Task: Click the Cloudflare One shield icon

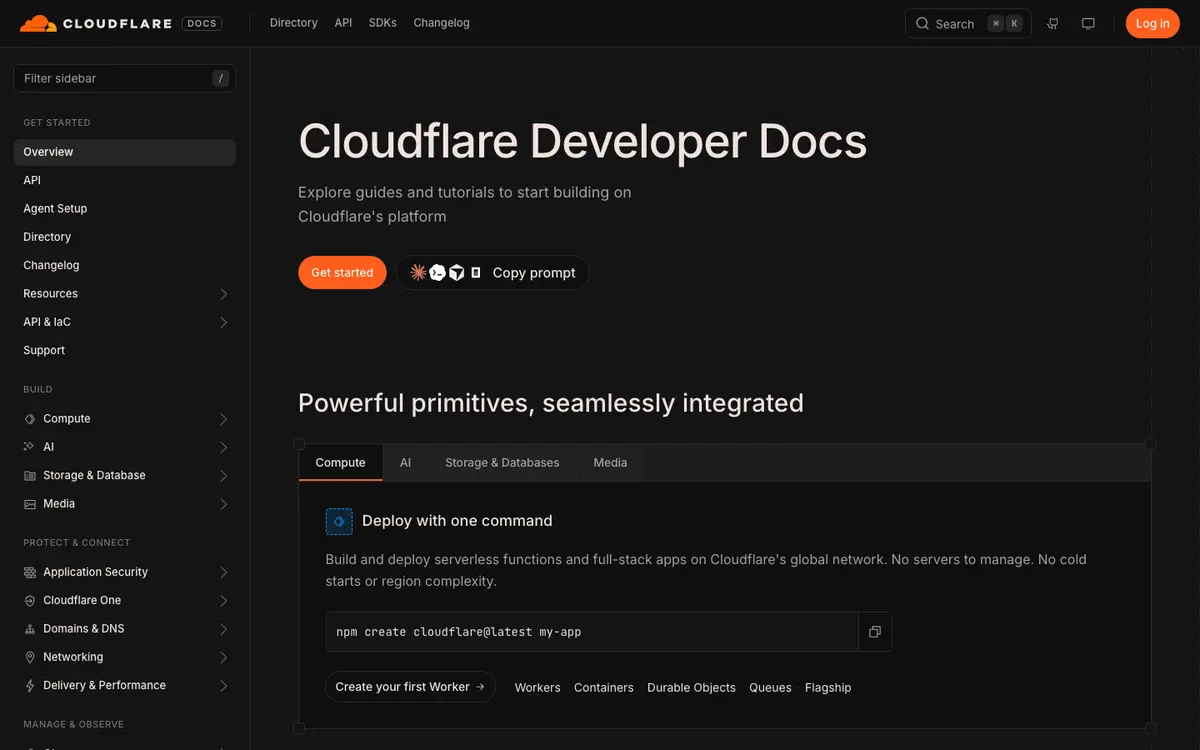Action: [30, 601]
